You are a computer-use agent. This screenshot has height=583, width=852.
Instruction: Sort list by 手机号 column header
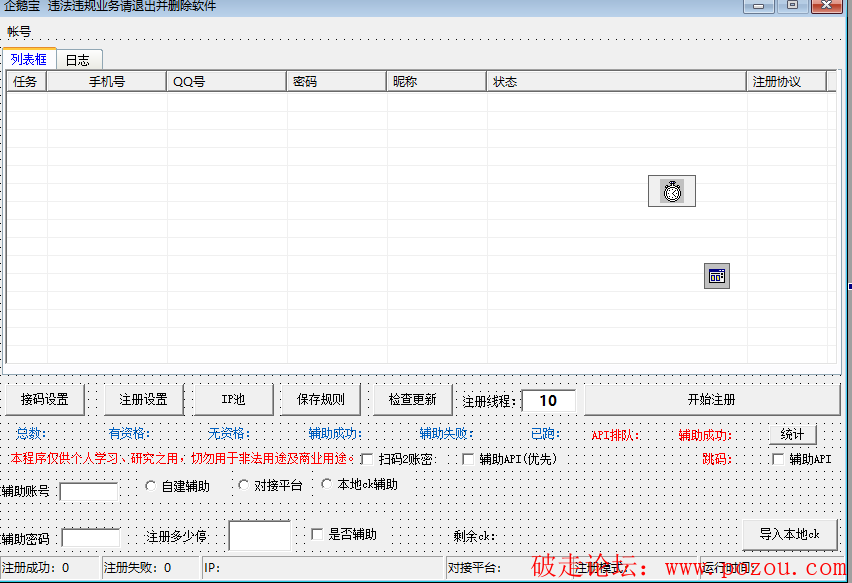click(x=107, y=82)
